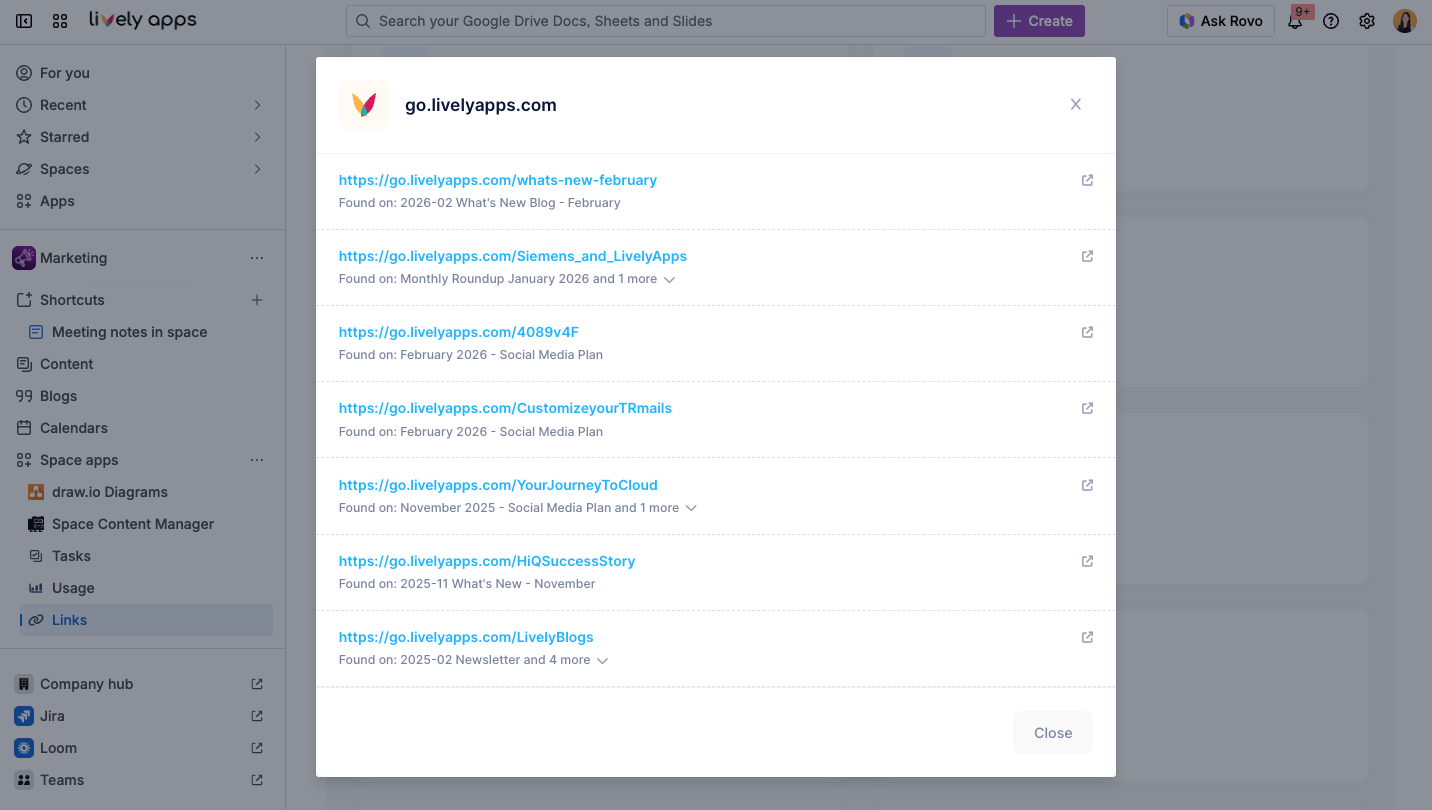Click the Ask Rovo button
This screenshot has height=810, width=1432.
[1220, 21]
